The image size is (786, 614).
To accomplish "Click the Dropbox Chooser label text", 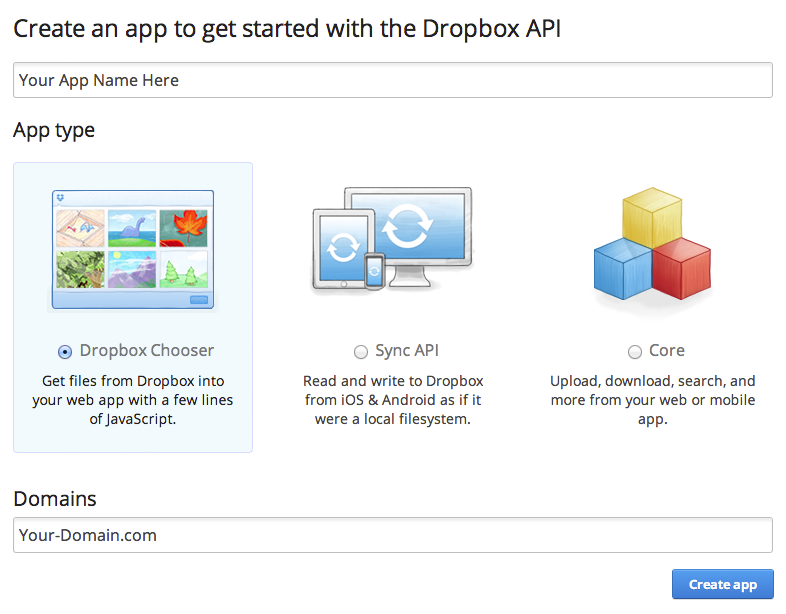I will 147,350.
